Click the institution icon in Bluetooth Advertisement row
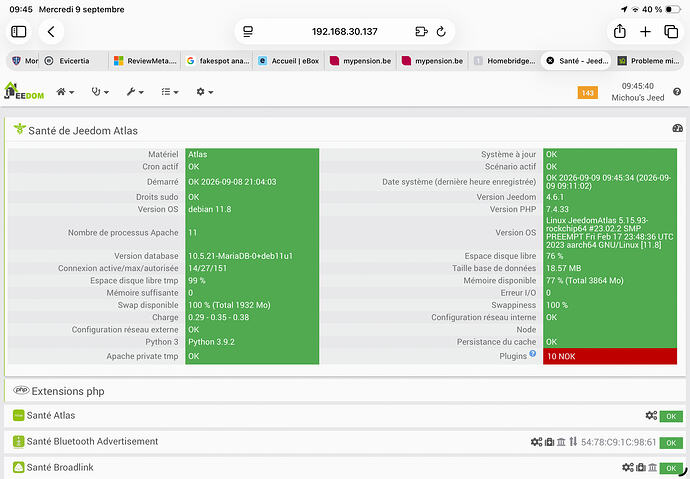The width and height of the screenshot is (690, 479). pos(561,442)
